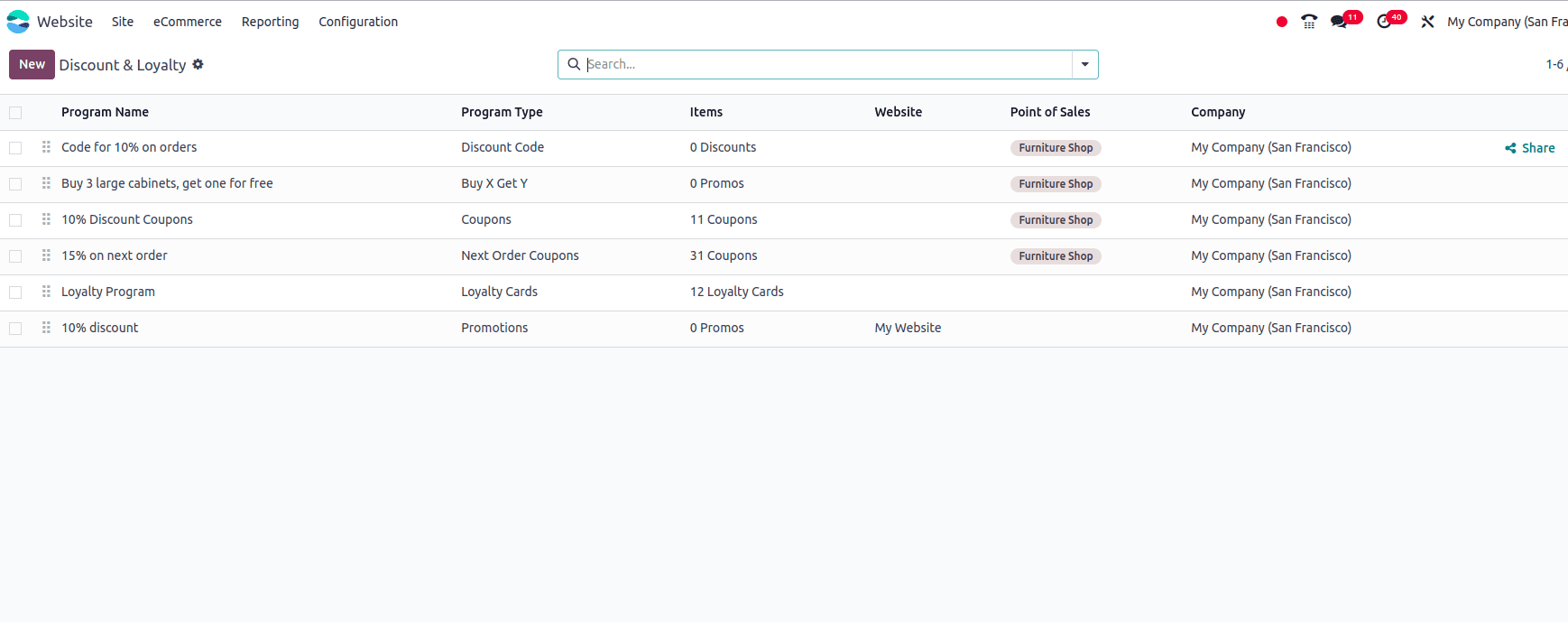Open the Website app home logo
The image size is (1568, 622).
click(18, 22)
